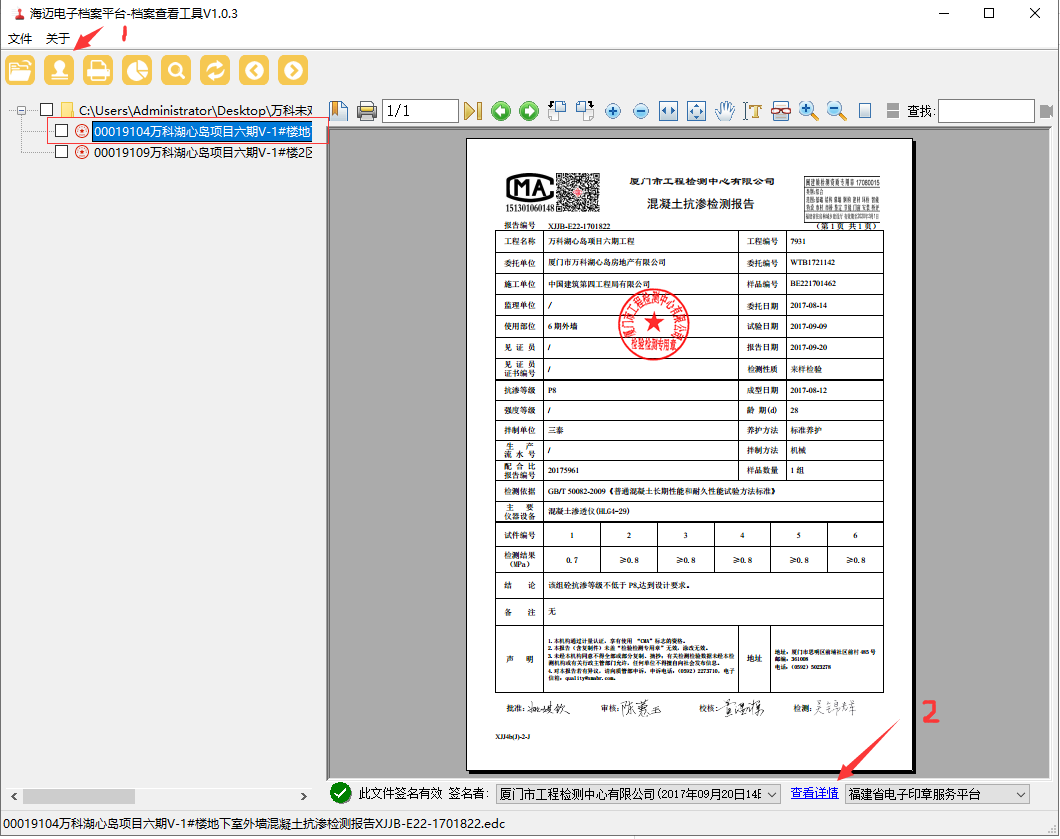
Task: Click the find next icon beside search box
Action: (1046, 111)
